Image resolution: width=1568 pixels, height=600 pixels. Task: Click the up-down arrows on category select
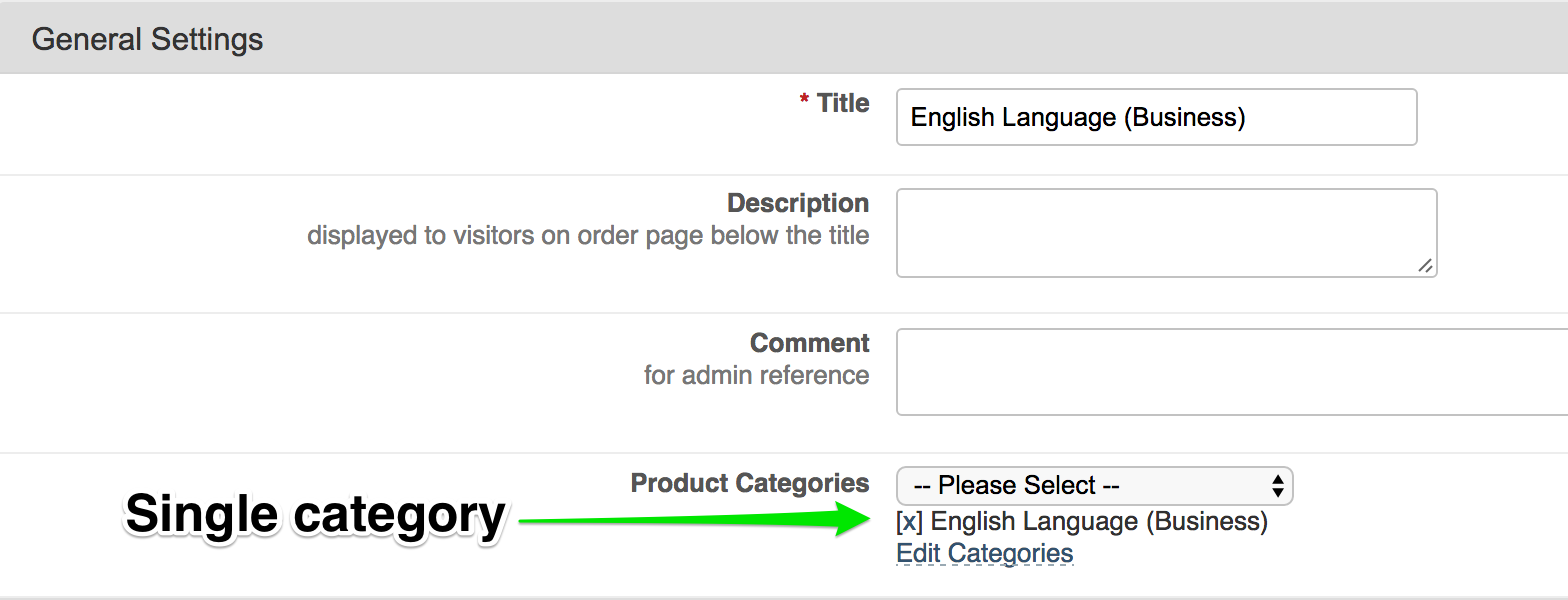click(1277, 486)
